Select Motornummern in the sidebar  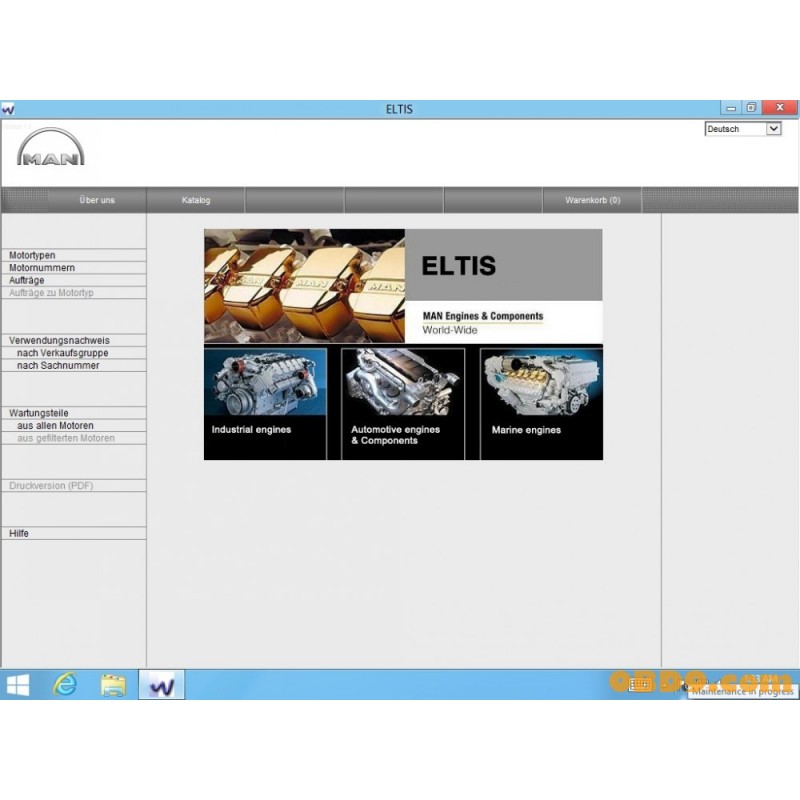point(73,268)
